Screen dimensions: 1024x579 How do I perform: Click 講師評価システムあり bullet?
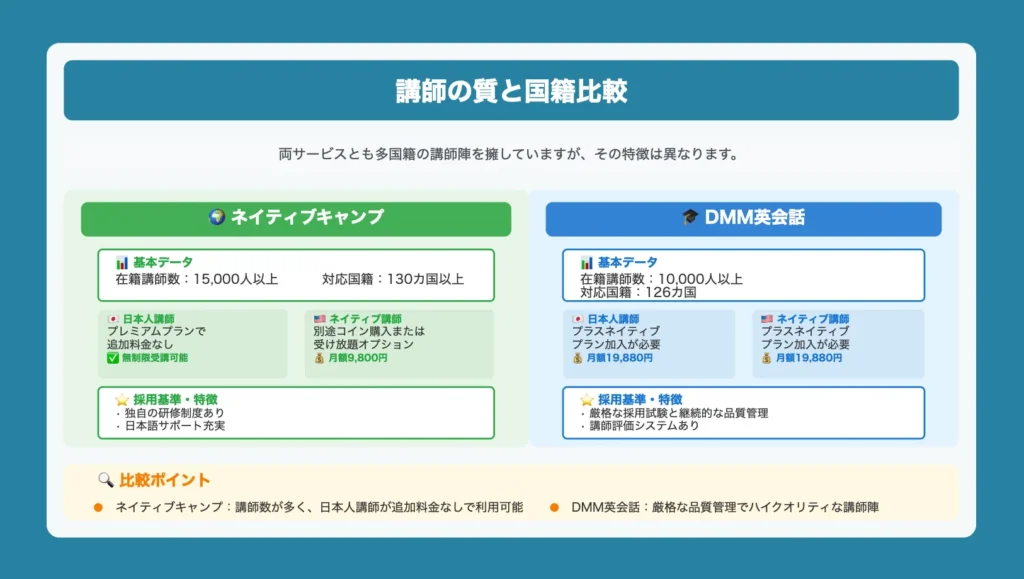click(x=640, y=426)
